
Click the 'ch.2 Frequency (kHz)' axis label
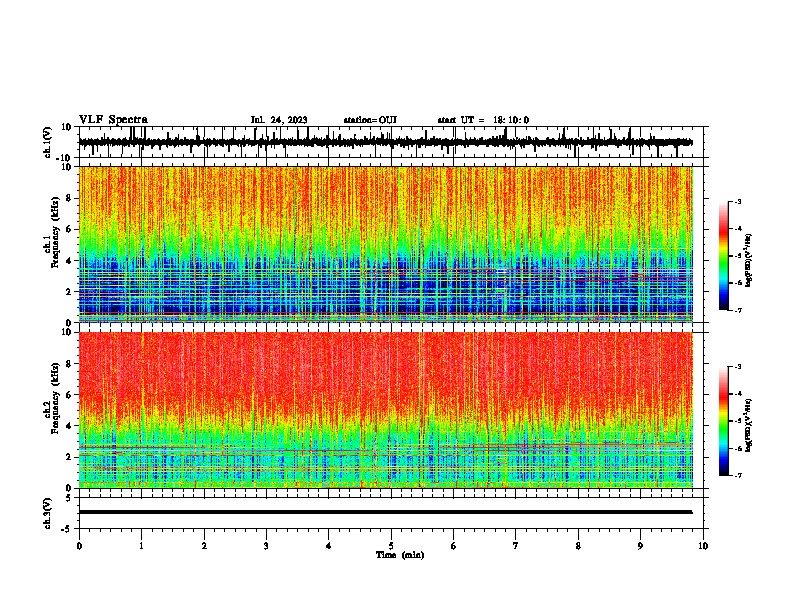coord(52,398)
